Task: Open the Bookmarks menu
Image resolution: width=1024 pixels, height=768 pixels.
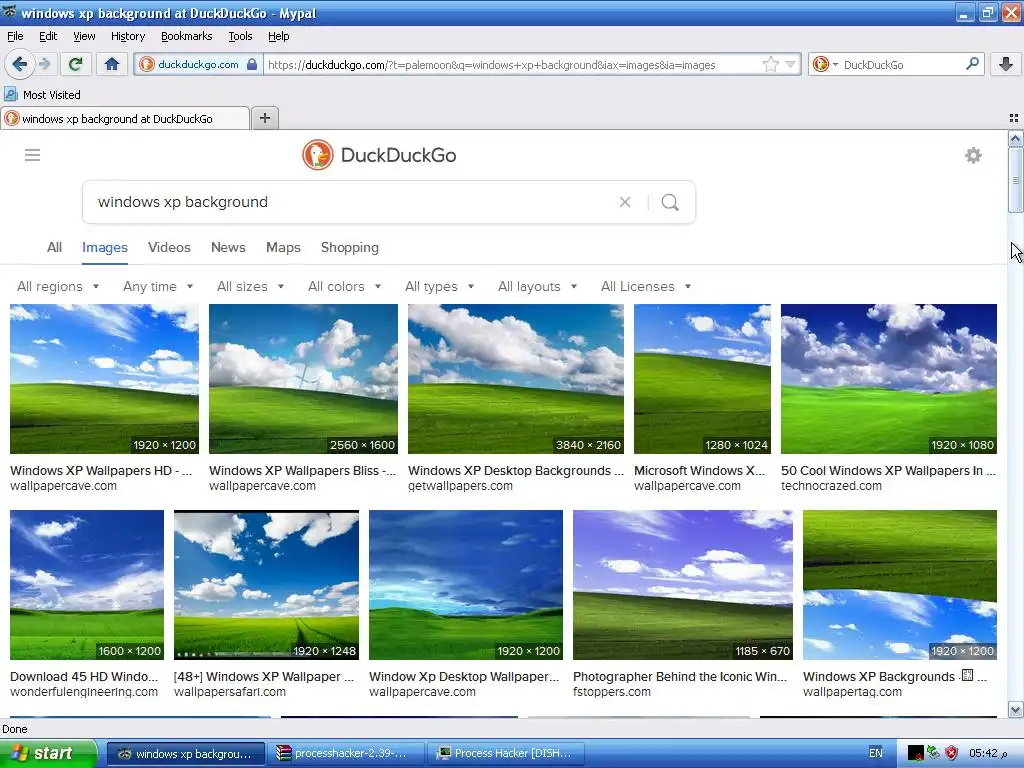Action: pos(186,36)
